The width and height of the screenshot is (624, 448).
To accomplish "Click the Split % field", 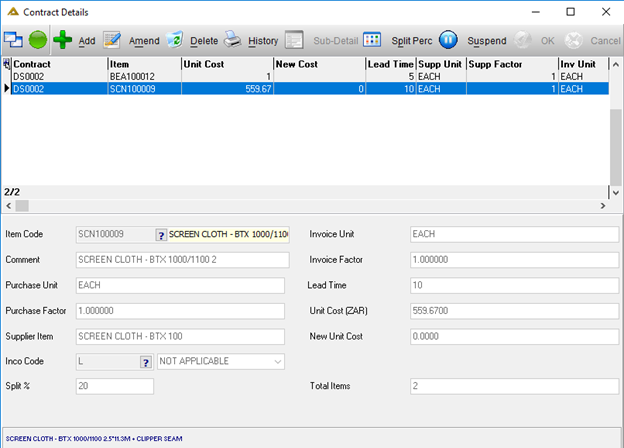I will tap(115, 386).
